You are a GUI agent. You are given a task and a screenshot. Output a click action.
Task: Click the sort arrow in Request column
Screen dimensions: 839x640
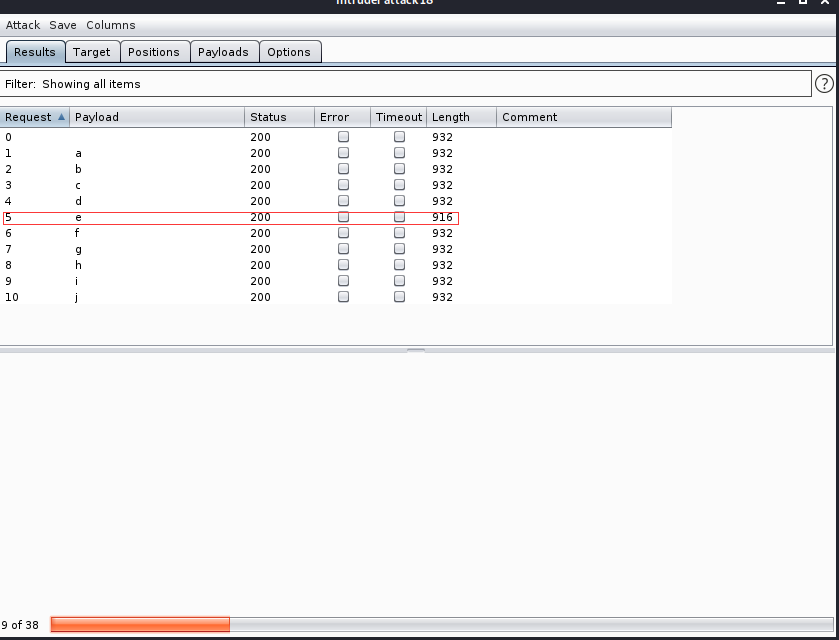click(x=62, y=117)
